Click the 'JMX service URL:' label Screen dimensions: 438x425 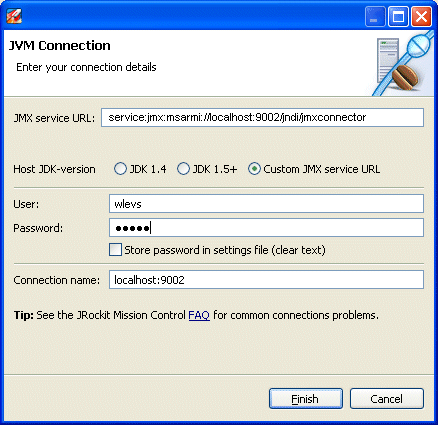(54, 118)
